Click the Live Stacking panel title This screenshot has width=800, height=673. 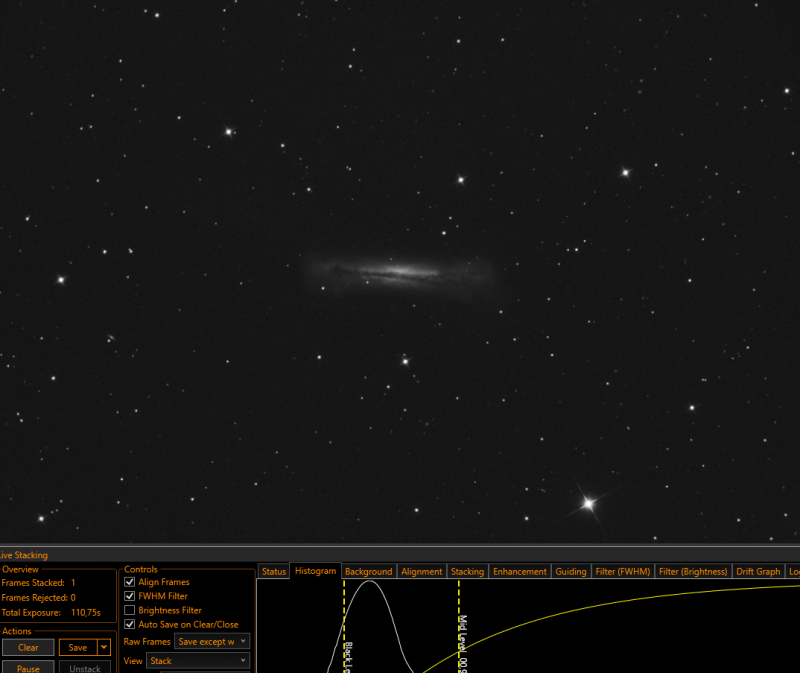(23, 555)
